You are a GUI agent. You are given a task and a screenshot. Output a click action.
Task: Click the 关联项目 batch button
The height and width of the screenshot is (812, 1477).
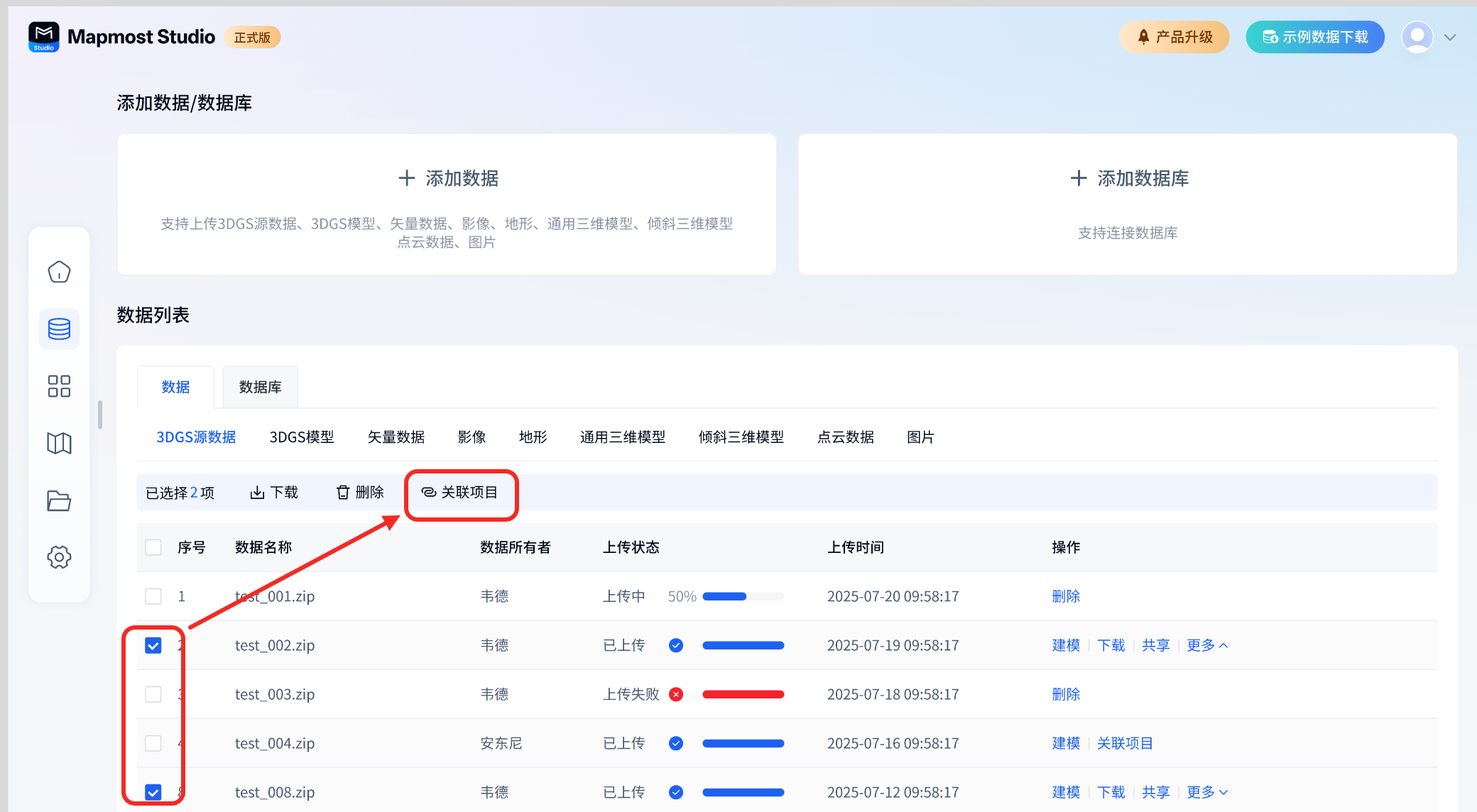pyautogui.click(x=460, y=493)
